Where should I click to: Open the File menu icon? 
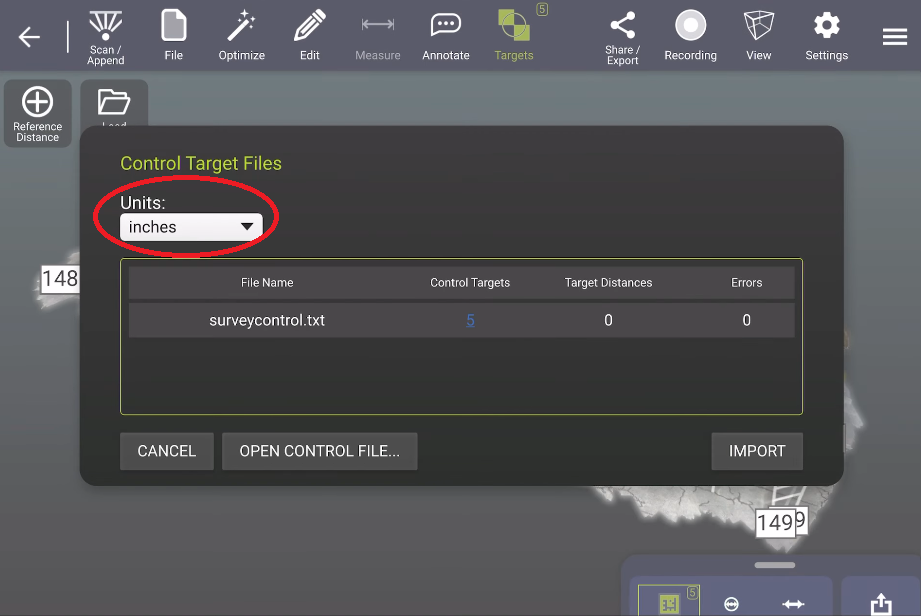click(x=173, y=35)
